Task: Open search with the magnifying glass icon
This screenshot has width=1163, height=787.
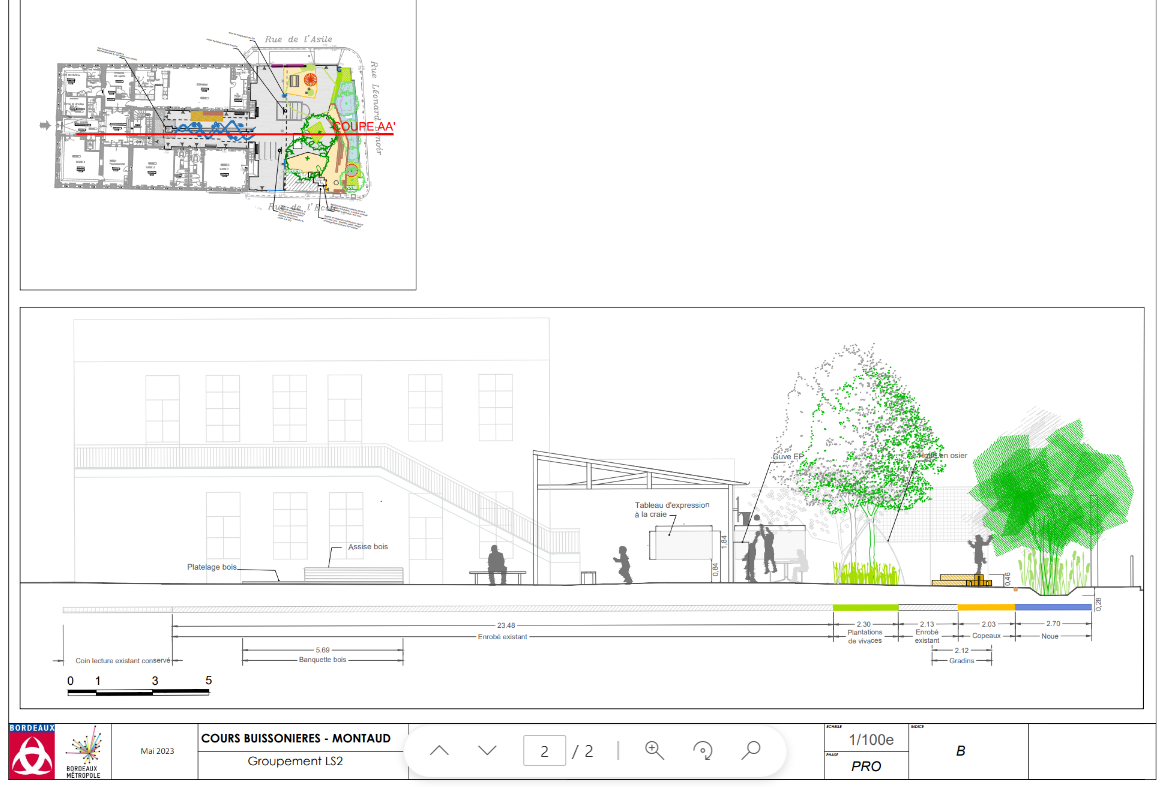Action: [751, 750]
